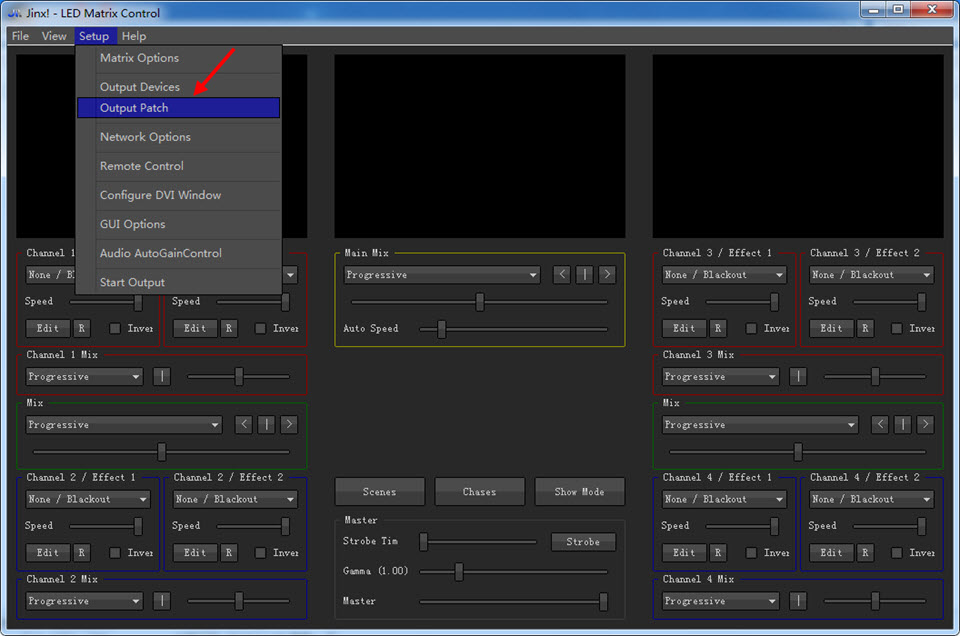Click the Channel 1 Mix bar button

162,376
